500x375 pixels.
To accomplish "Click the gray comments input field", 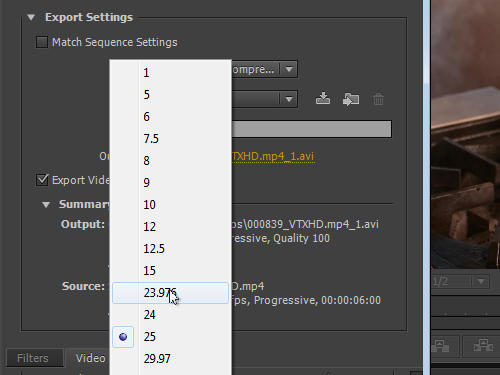I will pos(311,129).
